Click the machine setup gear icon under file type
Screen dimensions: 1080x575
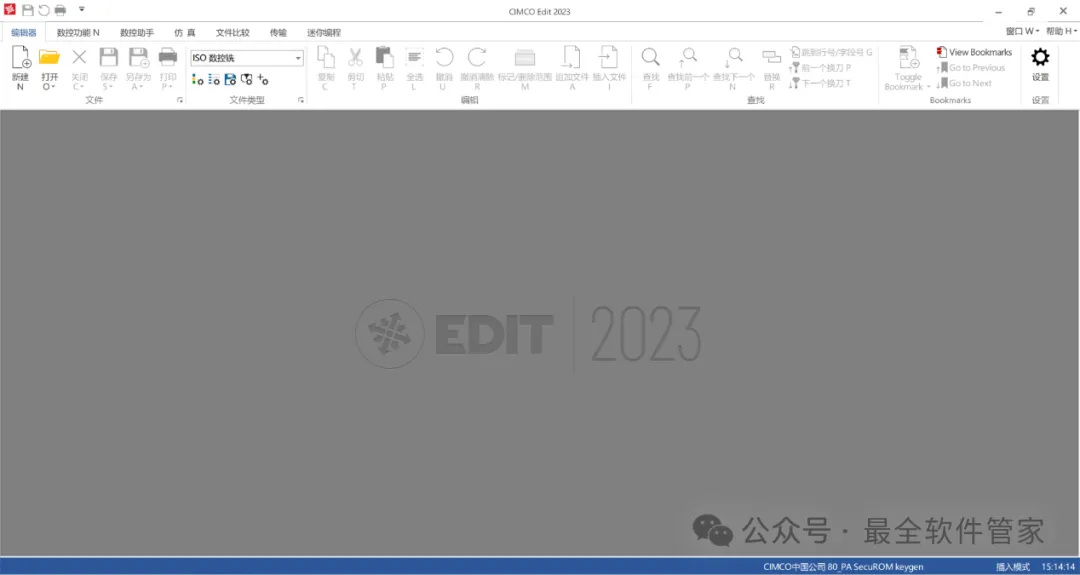point(247,80)
